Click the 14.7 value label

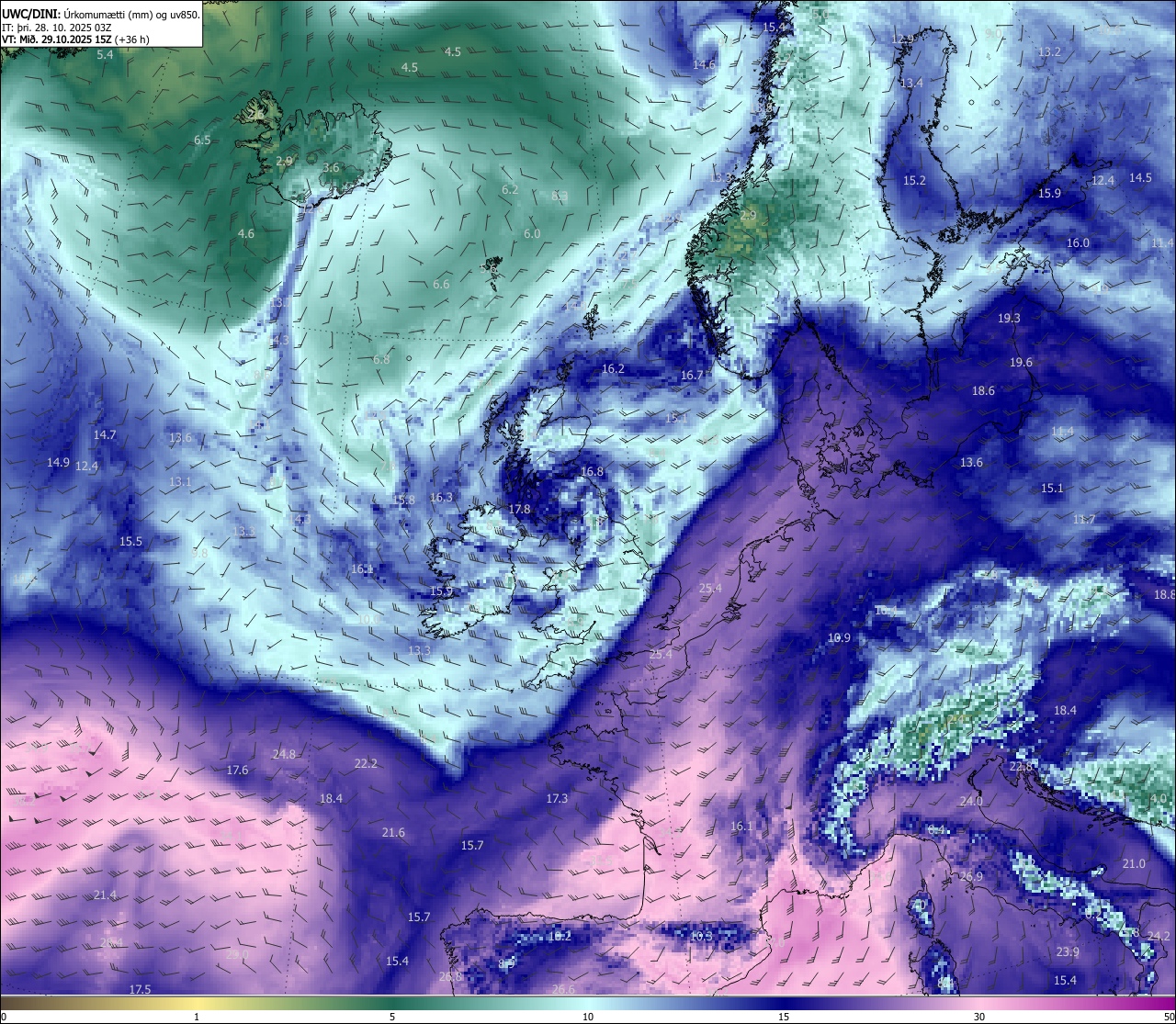click(105, 434)
